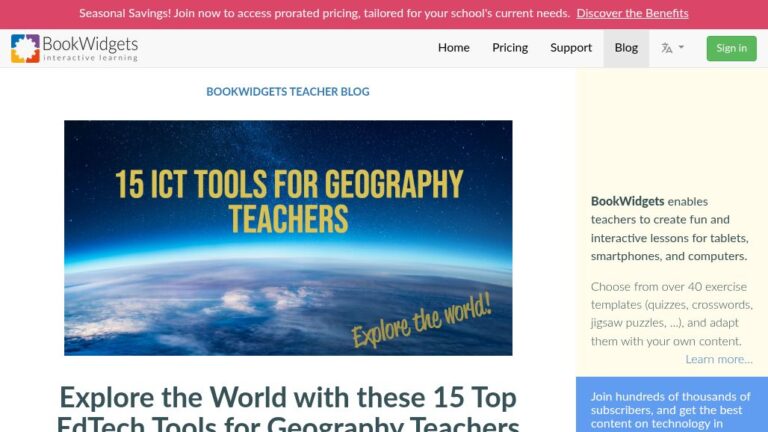Open the BookWidgets Teacher Blog link
Screen dimensions: 768x432
[288, 92]
